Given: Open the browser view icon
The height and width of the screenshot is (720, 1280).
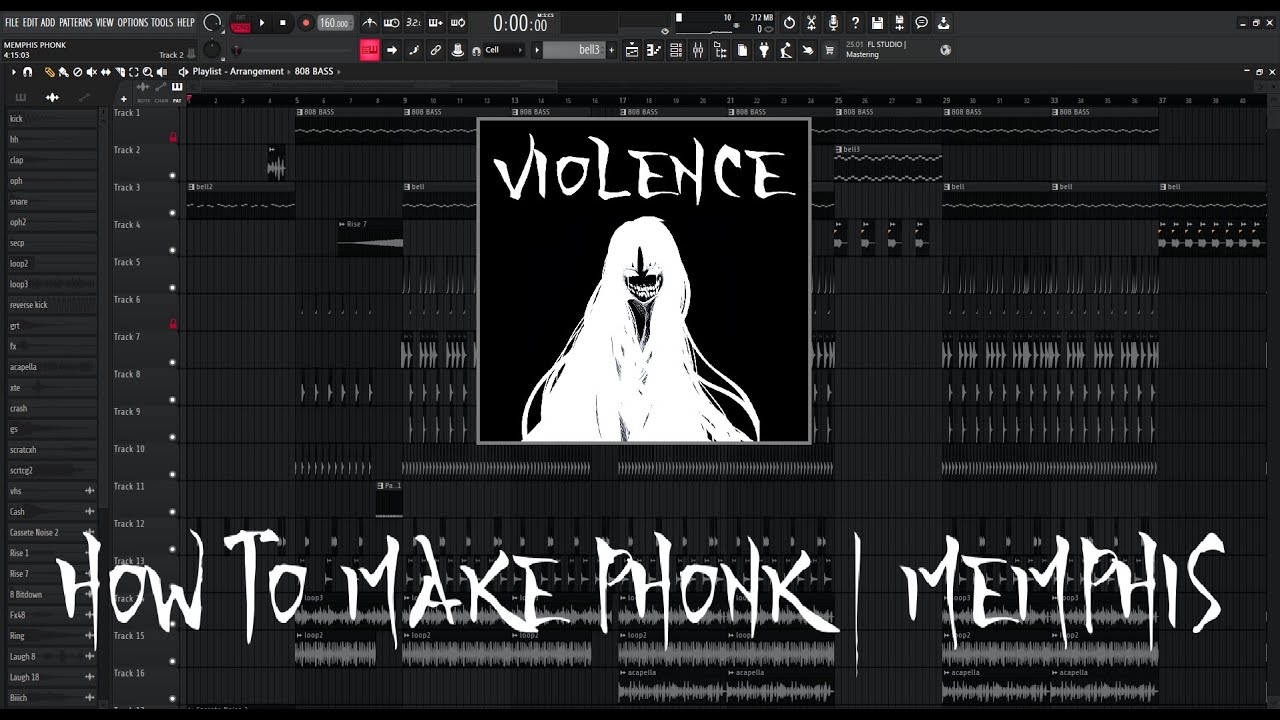Looking at the screenshot, I should point(720,50).
